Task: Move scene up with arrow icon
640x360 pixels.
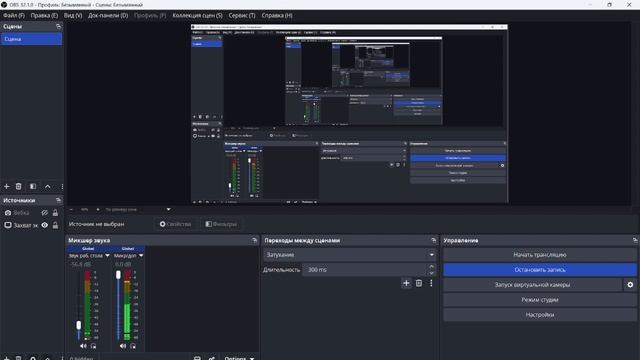Action: 47,187
